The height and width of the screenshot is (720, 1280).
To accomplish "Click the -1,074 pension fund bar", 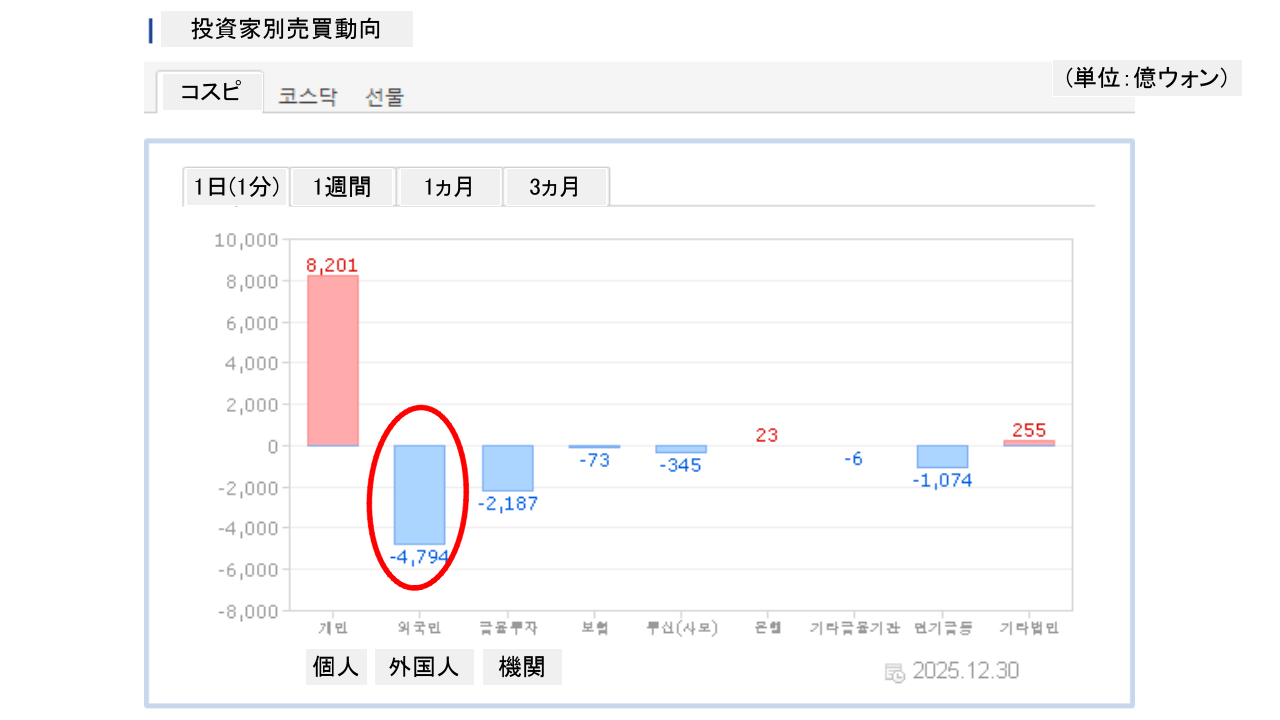I will point(942,457).
